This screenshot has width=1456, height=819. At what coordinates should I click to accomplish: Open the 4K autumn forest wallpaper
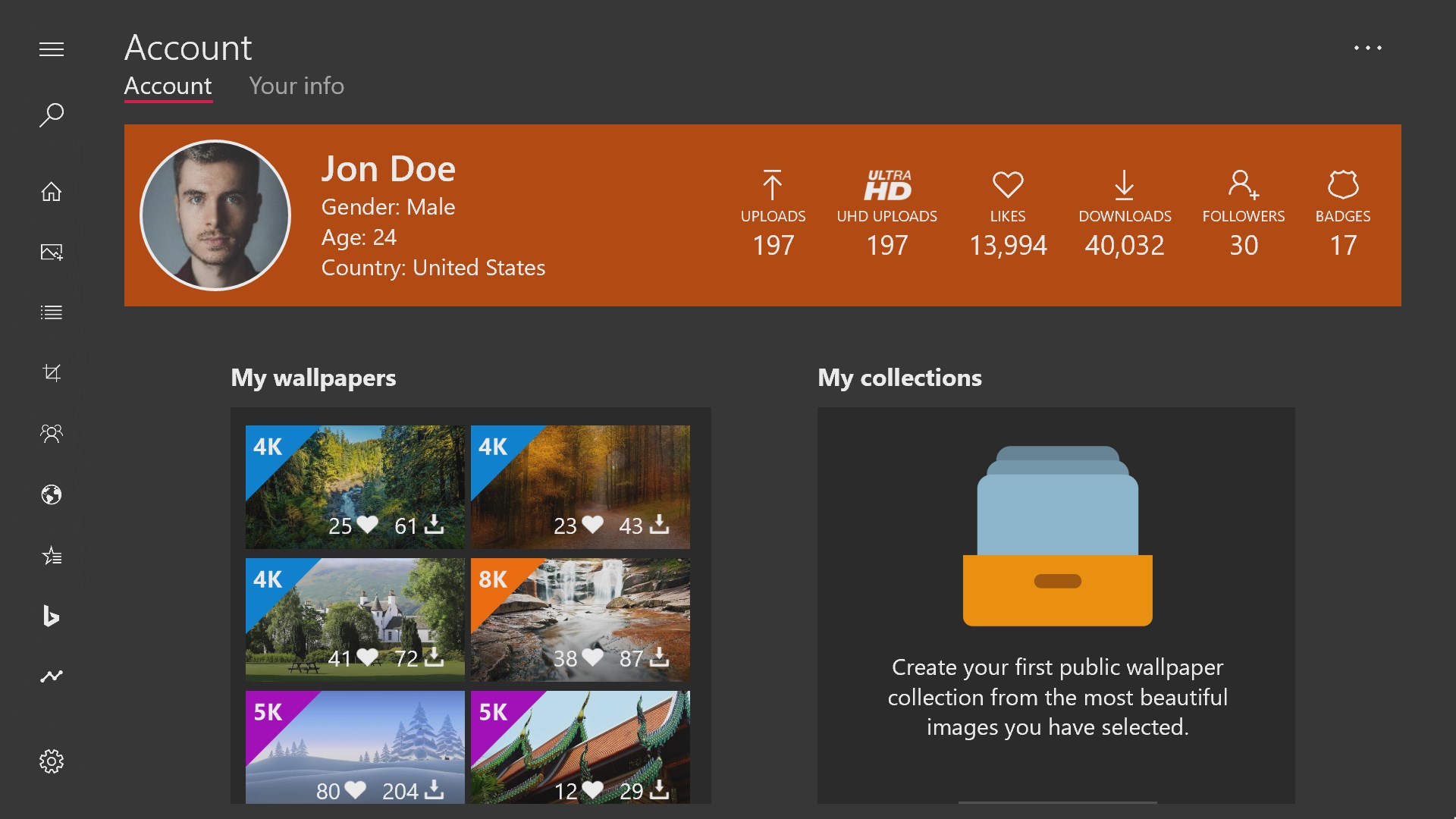(x=580, y=487)
